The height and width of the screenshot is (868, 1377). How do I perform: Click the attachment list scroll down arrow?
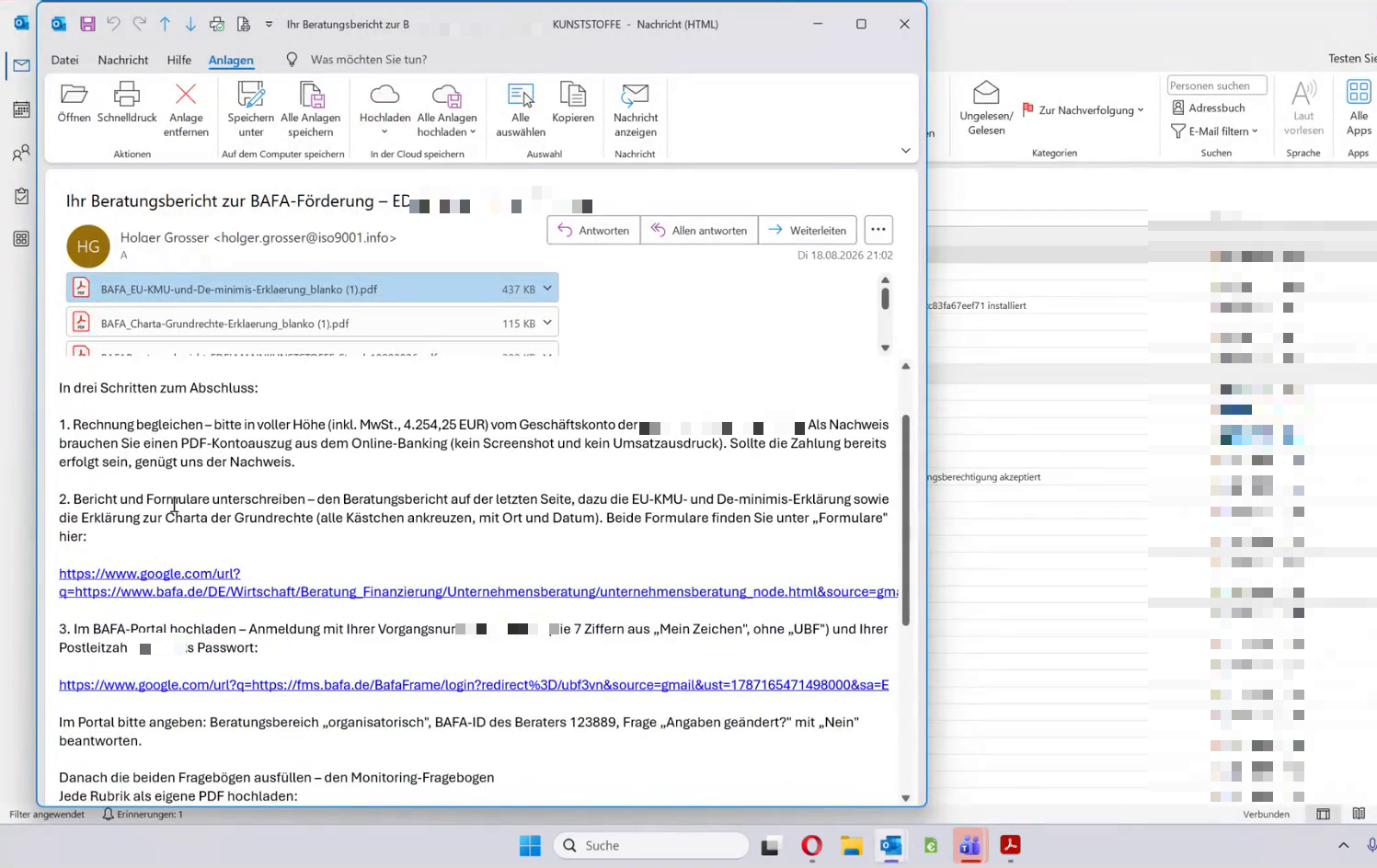[885, 348]
